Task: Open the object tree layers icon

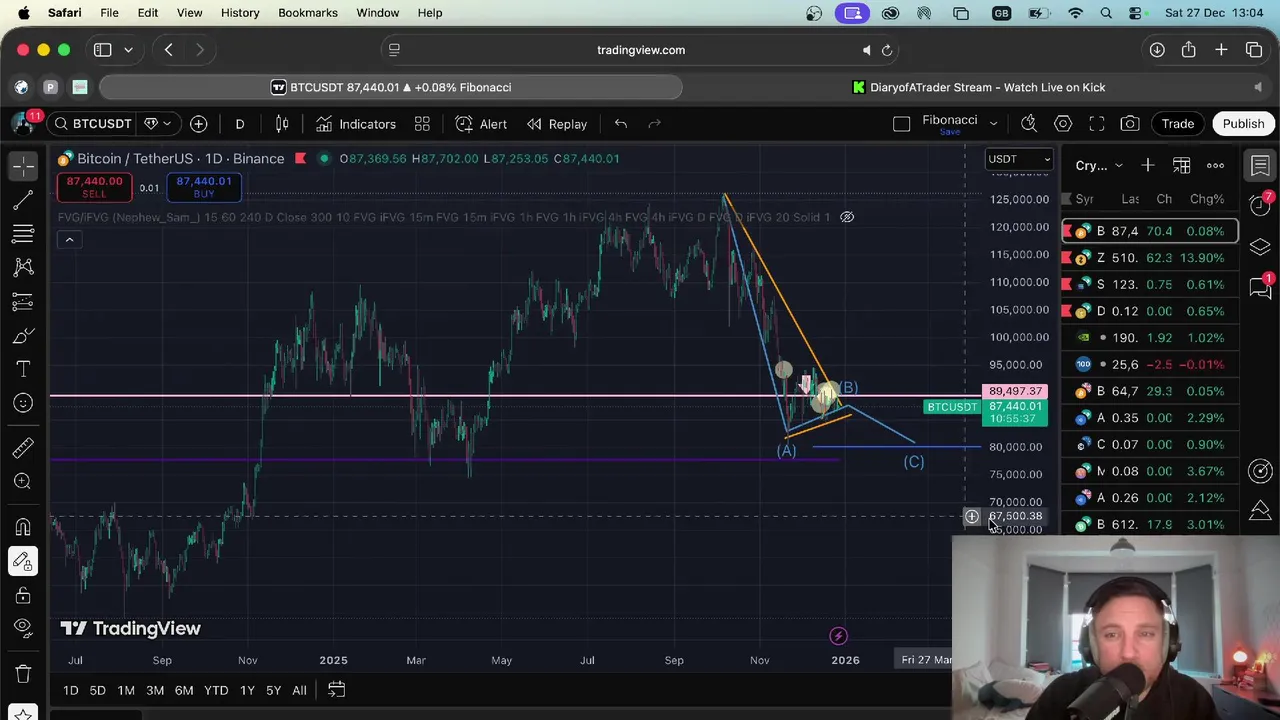Action: [1260, 246]
